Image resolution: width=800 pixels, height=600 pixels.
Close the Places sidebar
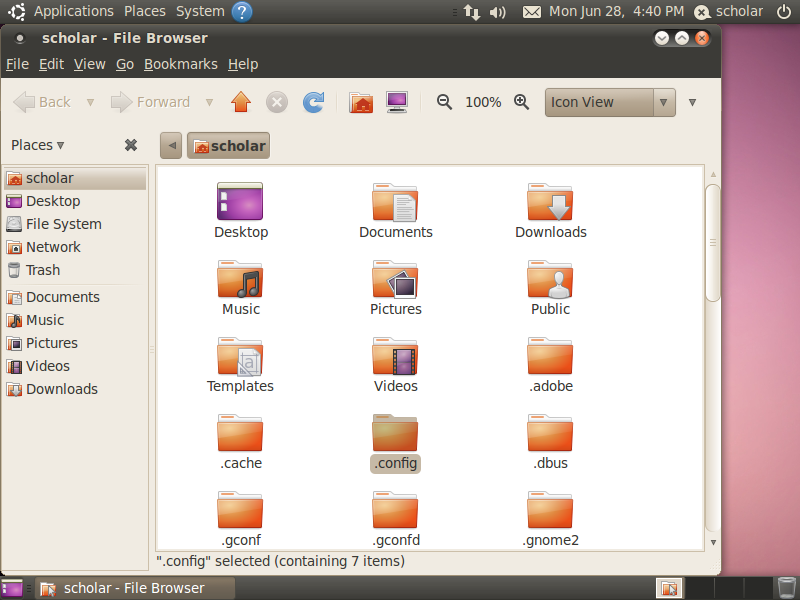131,145
